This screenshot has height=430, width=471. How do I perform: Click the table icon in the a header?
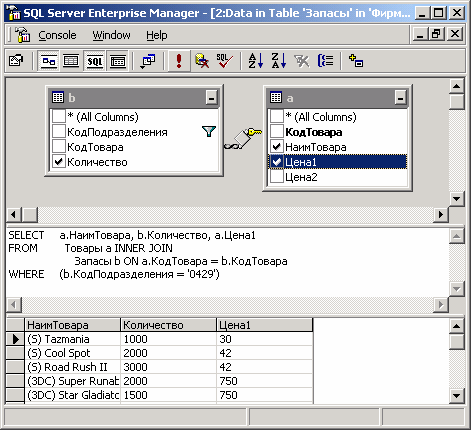[x=276, y=97]
